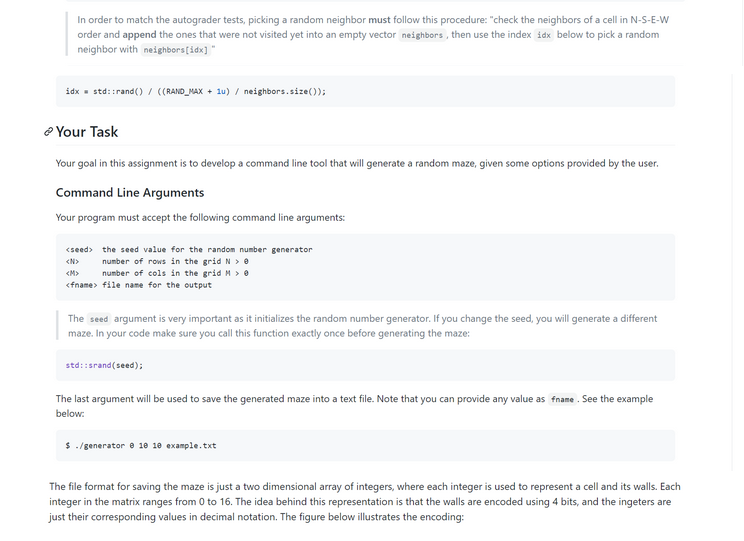Click the idx std::rand code block
Viewport: 744px width, 541px height.
[365, 92]
